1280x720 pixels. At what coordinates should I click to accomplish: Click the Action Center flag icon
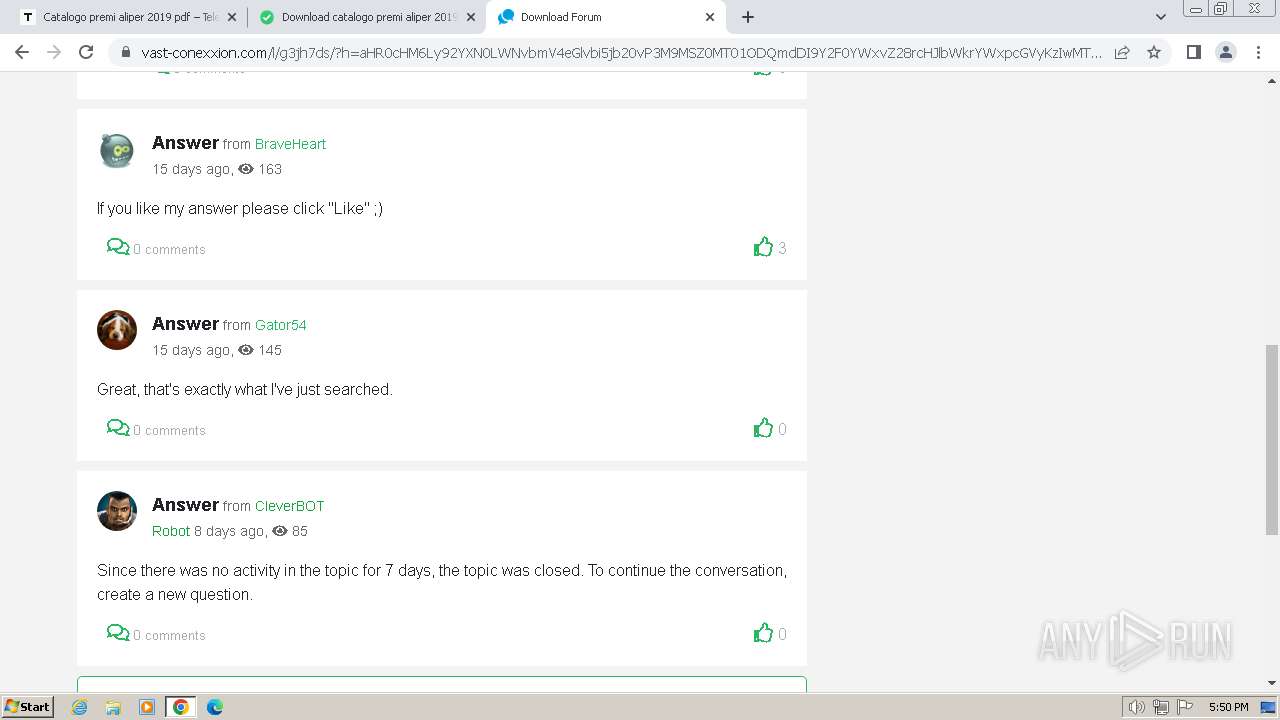tap(1185, 707)
